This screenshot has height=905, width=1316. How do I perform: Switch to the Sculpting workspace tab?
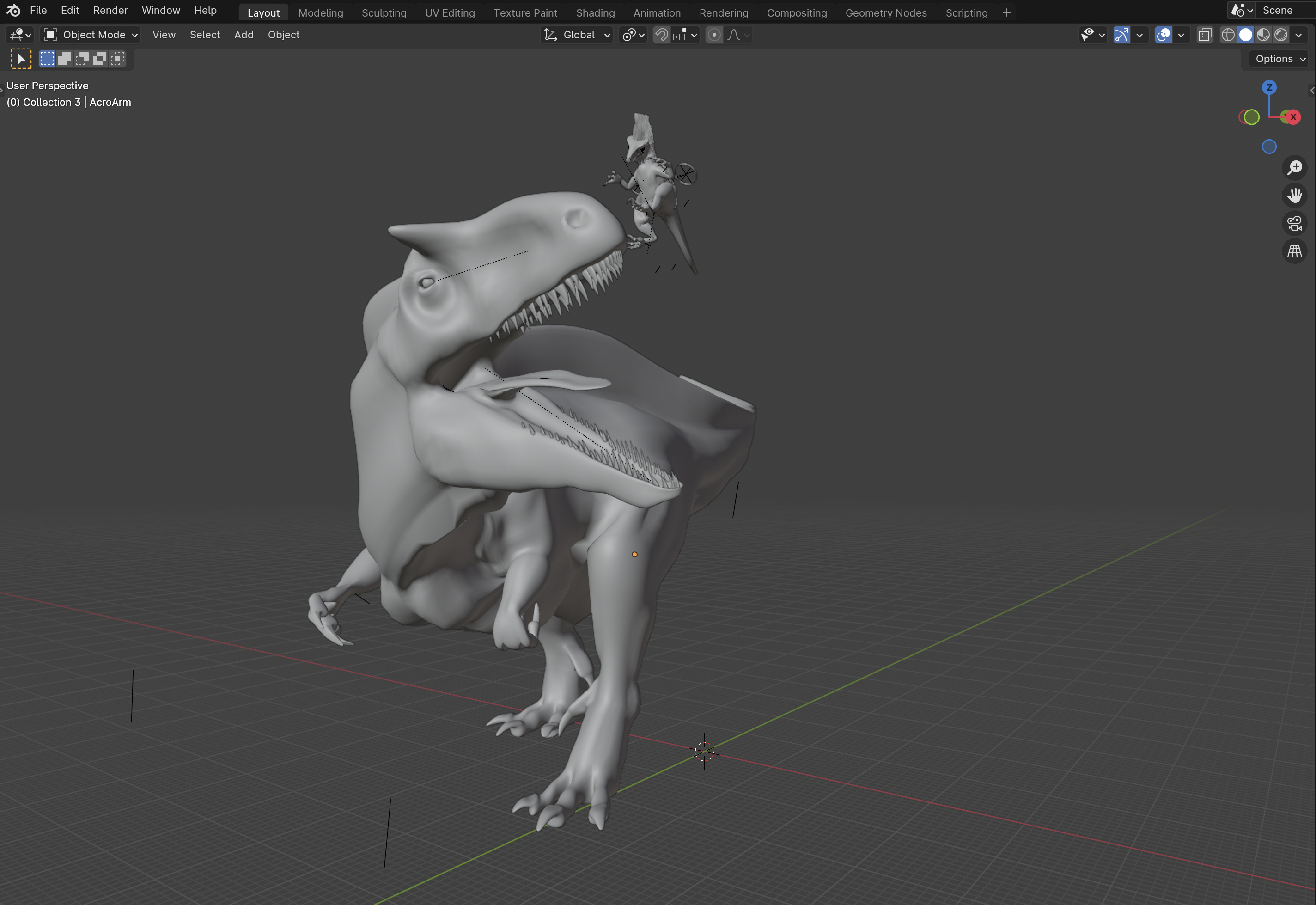click(384, 12)
